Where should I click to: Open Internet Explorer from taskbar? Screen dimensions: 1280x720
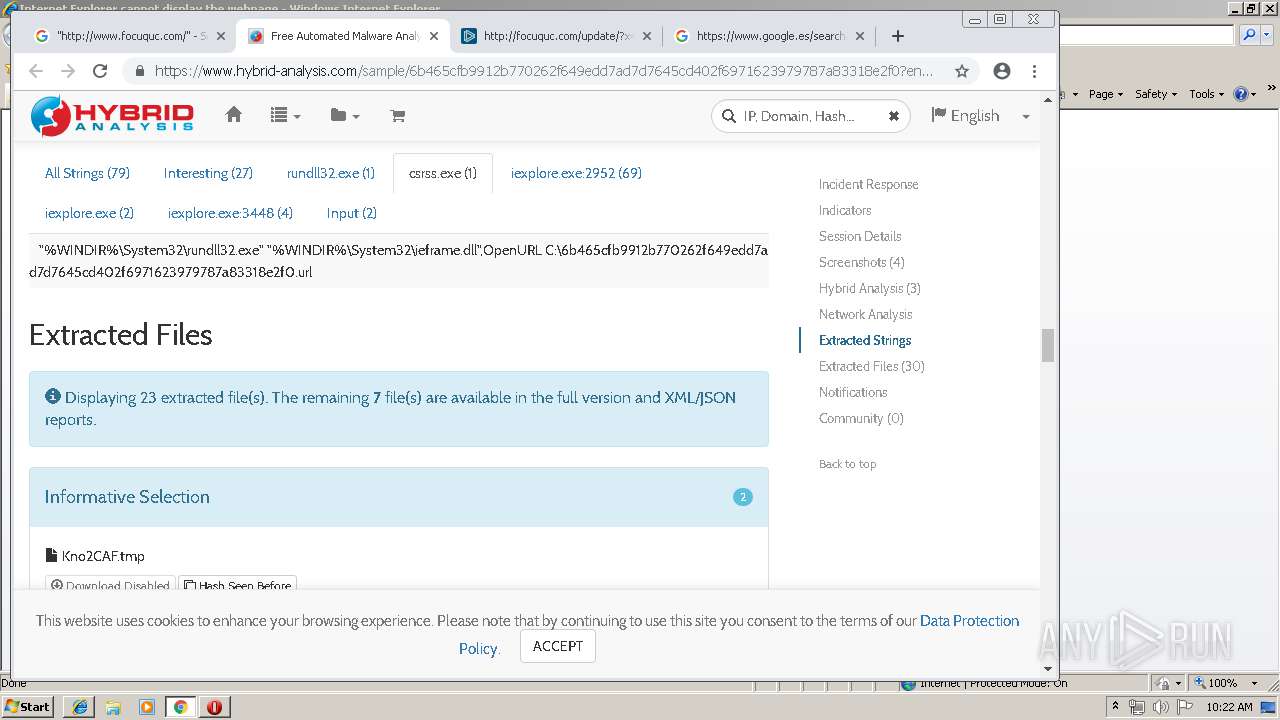(x=80, y=707)
